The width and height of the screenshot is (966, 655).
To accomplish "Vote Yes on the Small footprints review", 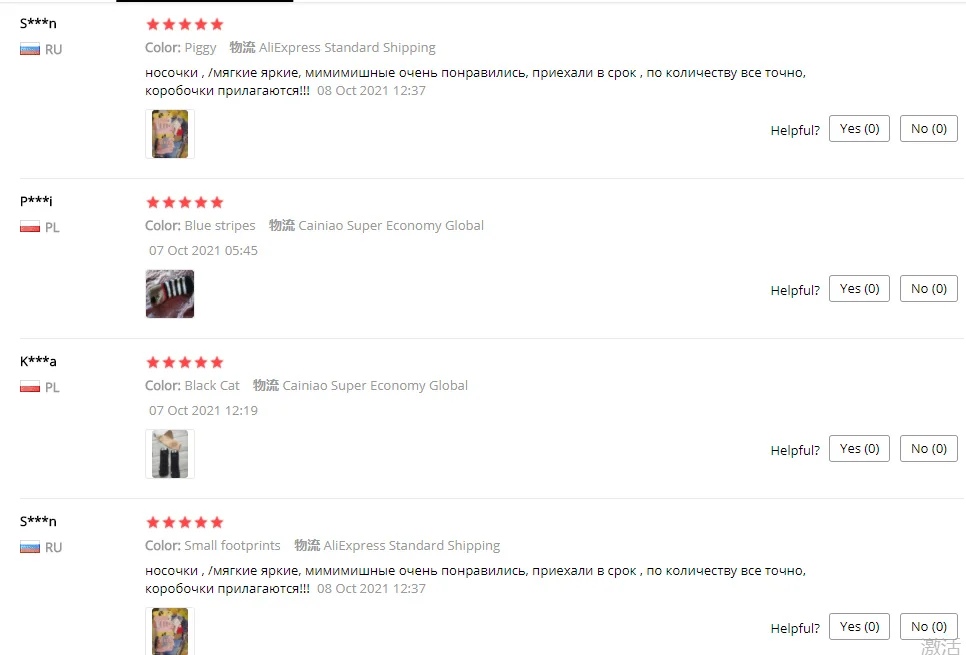I will (x=859, y=627).
